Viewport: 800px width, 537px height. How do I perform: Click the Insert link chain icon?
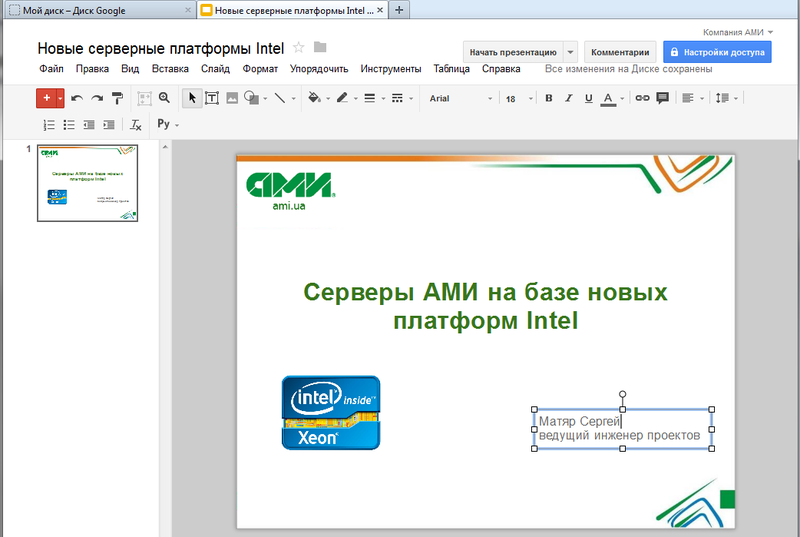[x=642, y=98]
